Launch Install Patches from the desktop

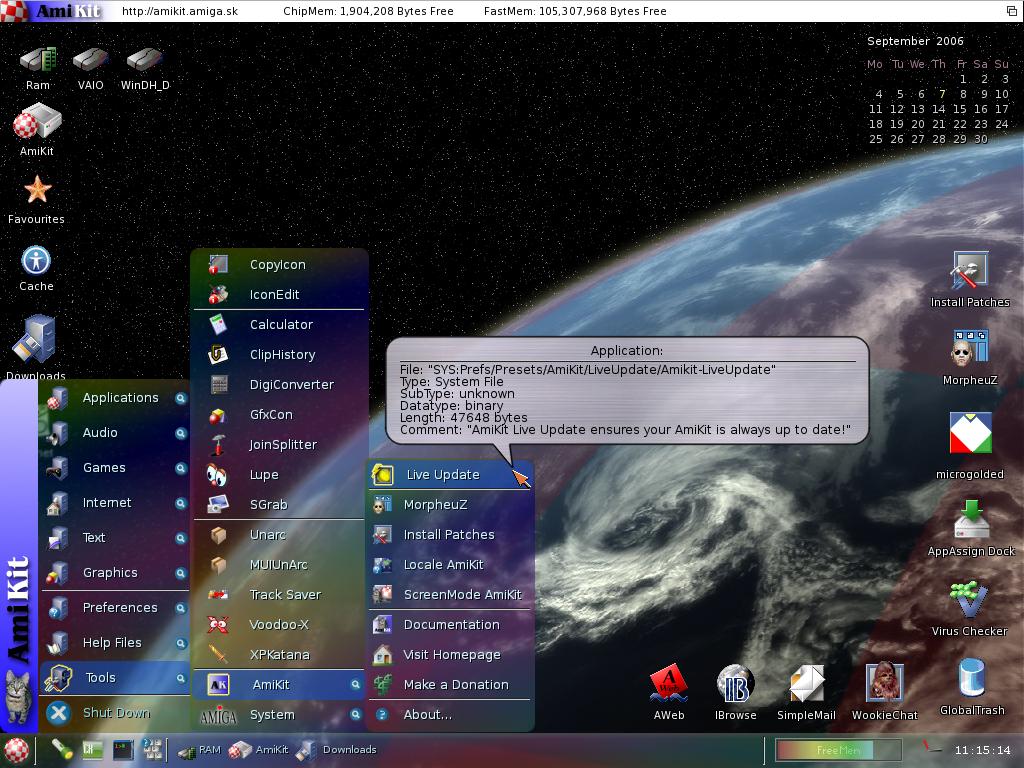pos(970,270)
